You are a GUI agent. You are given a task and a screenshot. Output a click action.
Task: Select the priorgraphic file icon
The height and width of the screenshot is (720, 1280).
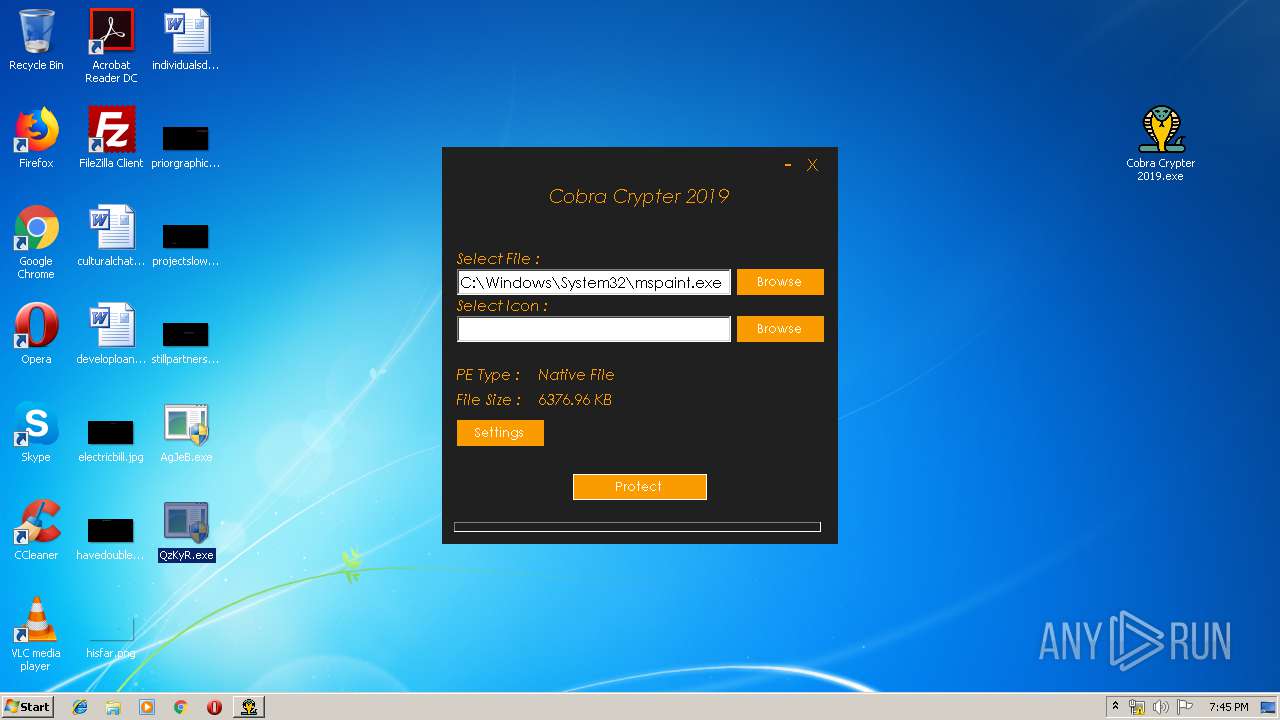(x=186, y=145)
